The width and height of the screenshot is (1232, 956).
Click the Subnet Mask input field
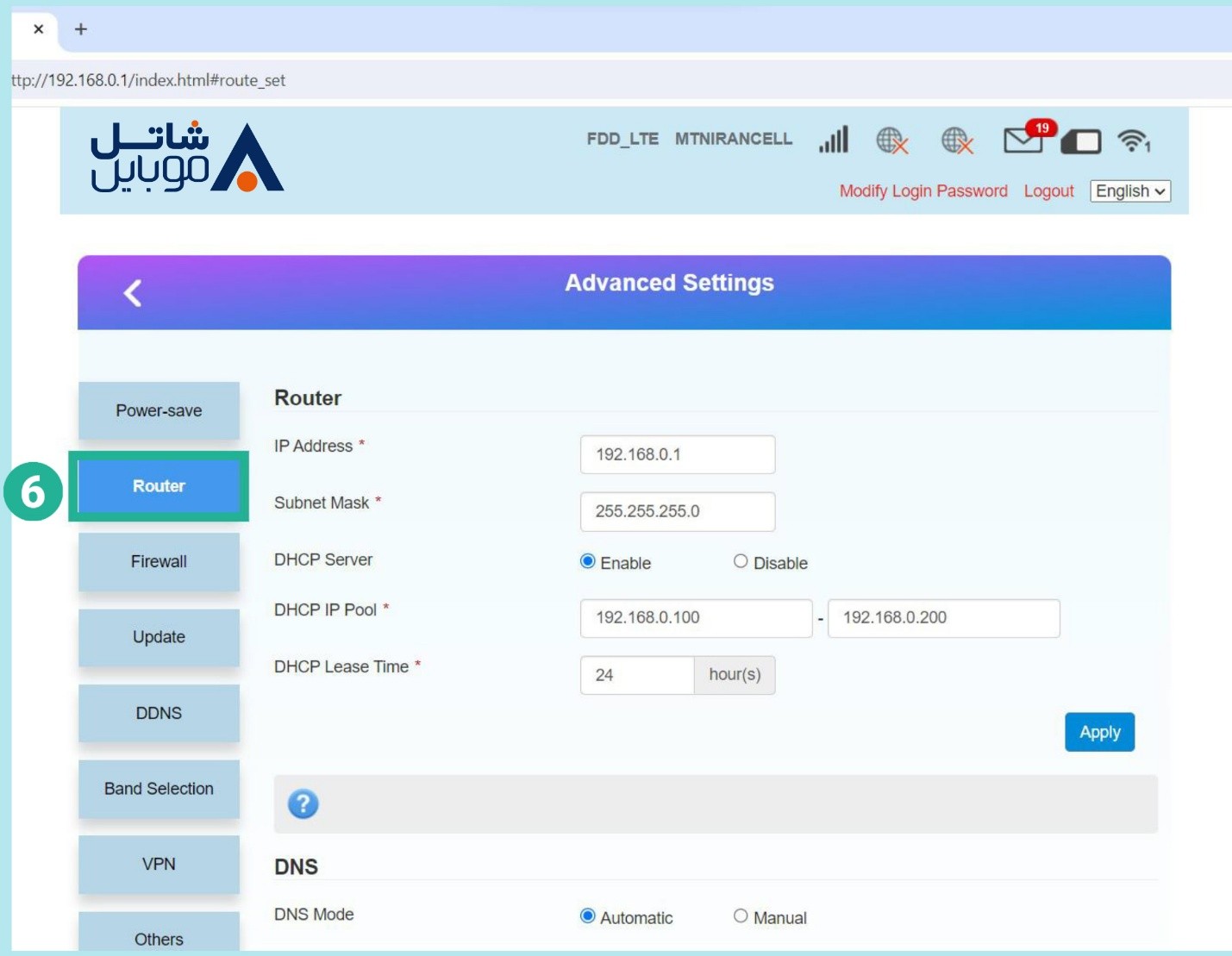[x=678, y=511]
